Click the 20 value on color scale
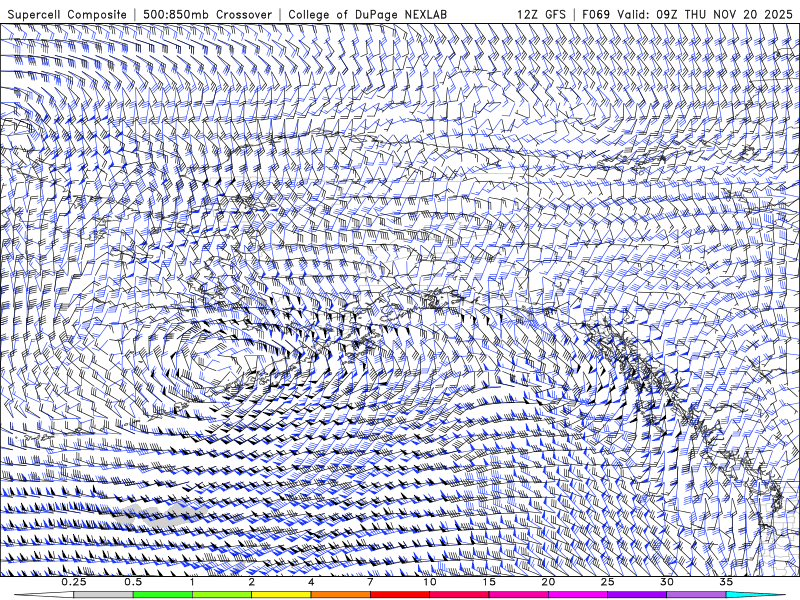This screenshot has height=600, width=800. [x=548, y=582]
